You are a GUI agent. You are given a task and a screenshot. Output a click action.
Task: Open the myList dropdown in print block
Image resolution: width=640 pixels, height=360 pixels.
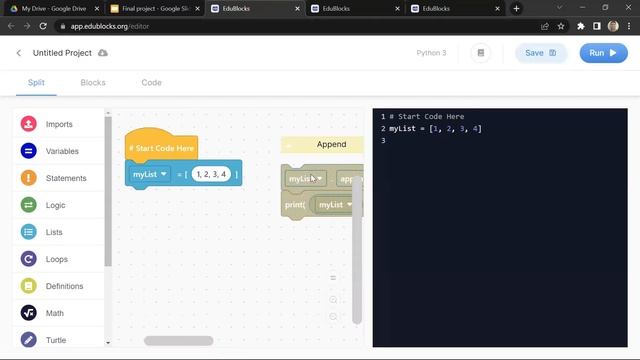[x=336, y=205]
